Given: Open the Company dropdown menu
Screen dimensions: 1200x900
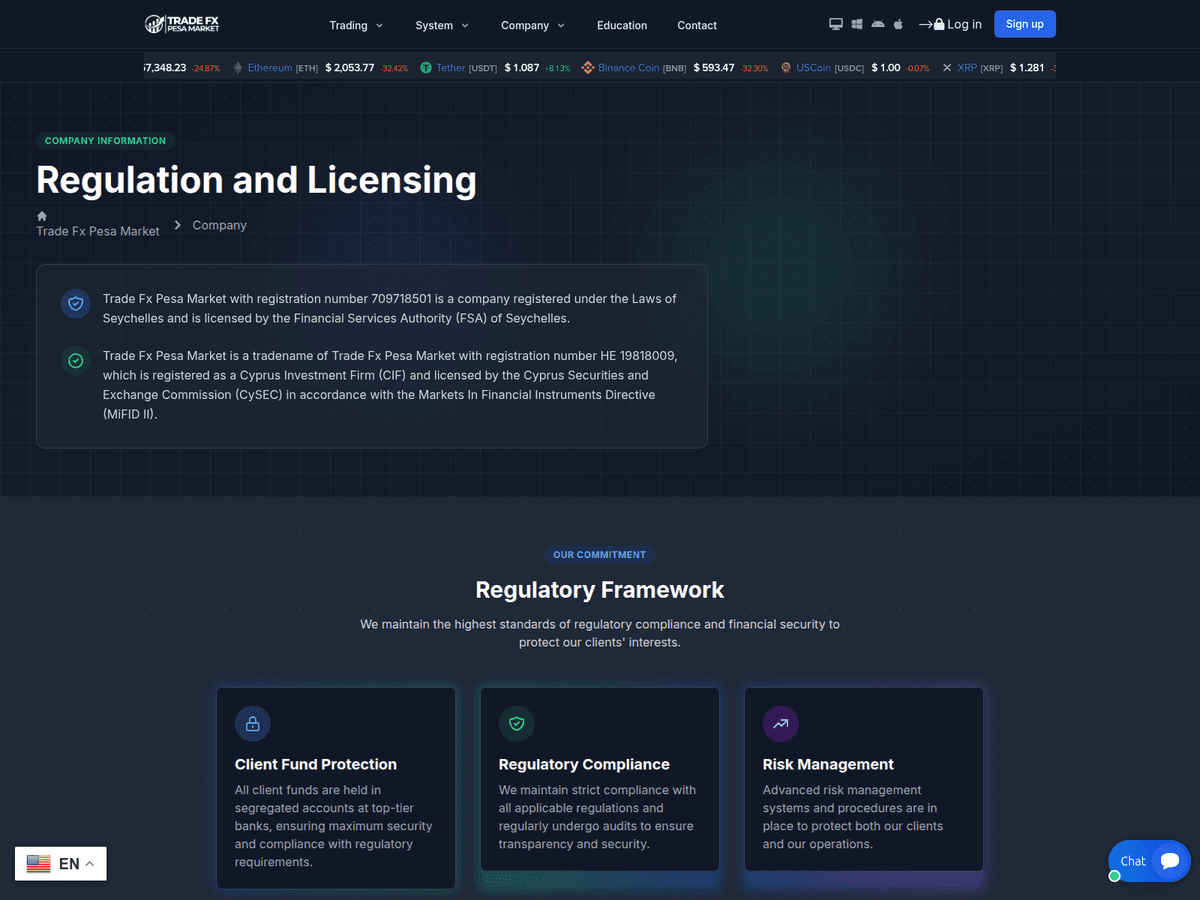Looking at the screenshot, I should [533, 25].
